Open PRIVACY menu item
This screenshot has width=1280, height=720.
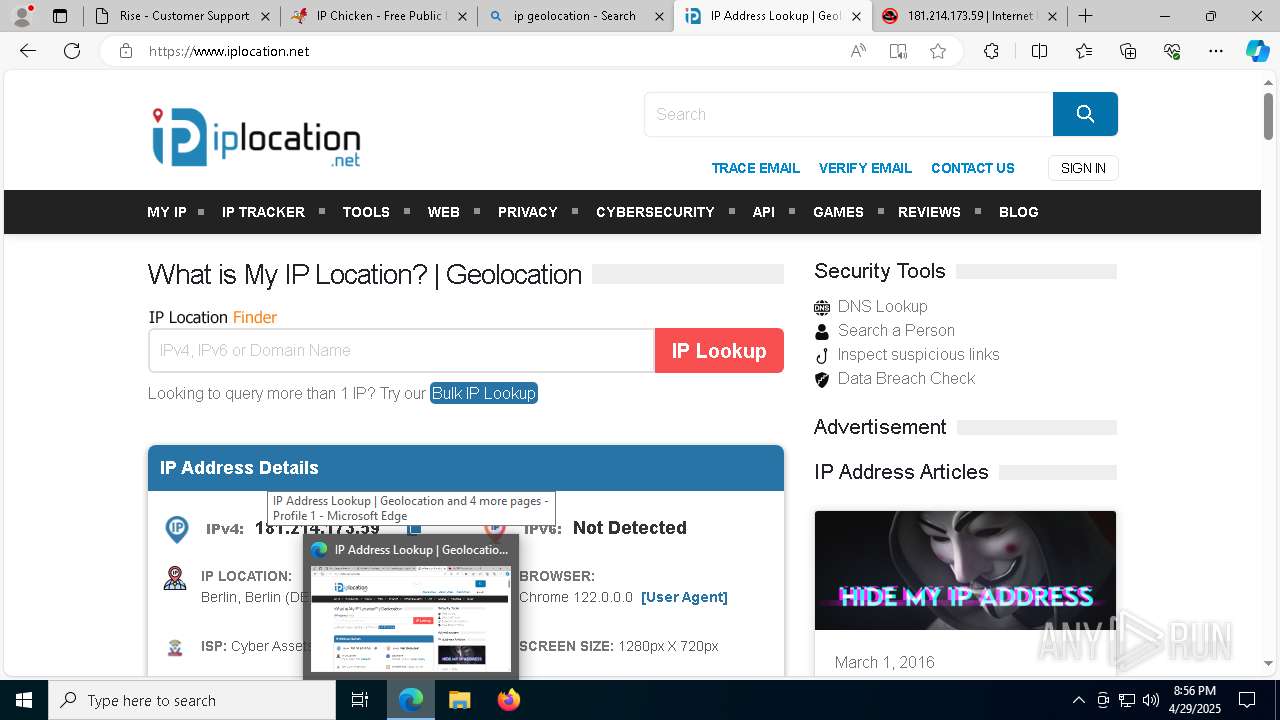point(528,212)
